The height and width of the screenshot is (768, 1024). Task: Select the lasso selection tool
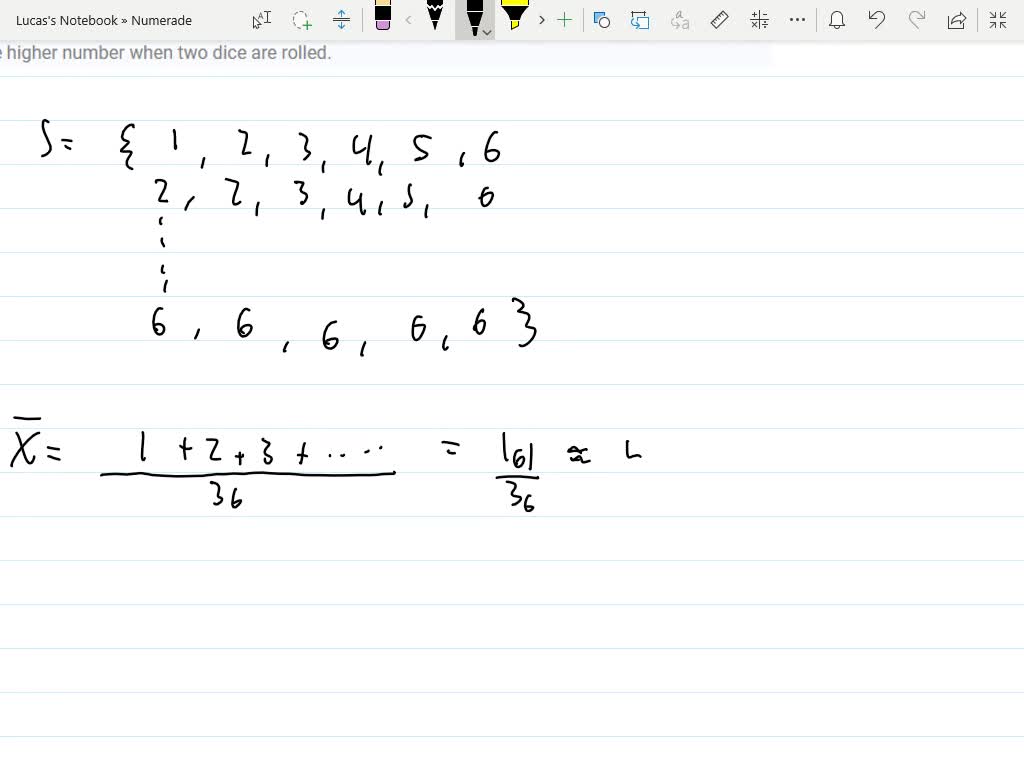pyautogui.click(x=299, y=20)
